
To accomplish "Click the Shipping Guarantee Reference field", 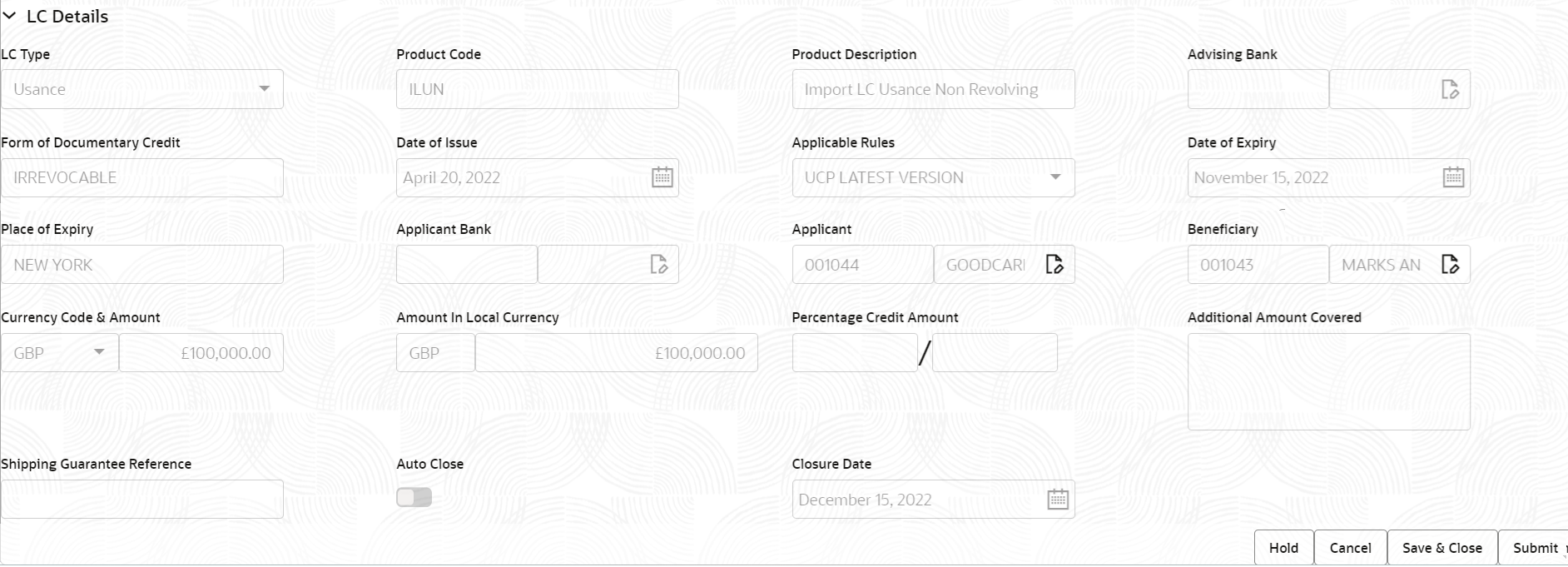I will click(141, 499).
